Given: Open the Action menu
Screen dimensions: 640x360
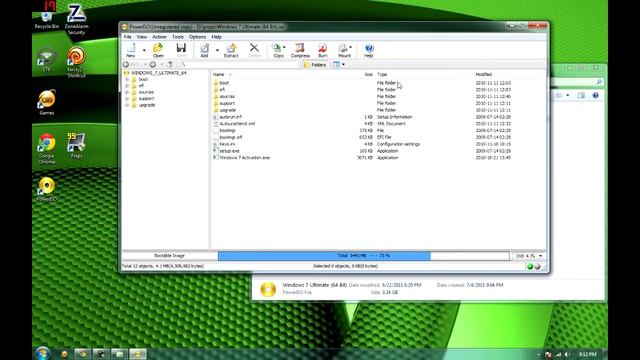Looking at the screenshot, I should 159,37.
